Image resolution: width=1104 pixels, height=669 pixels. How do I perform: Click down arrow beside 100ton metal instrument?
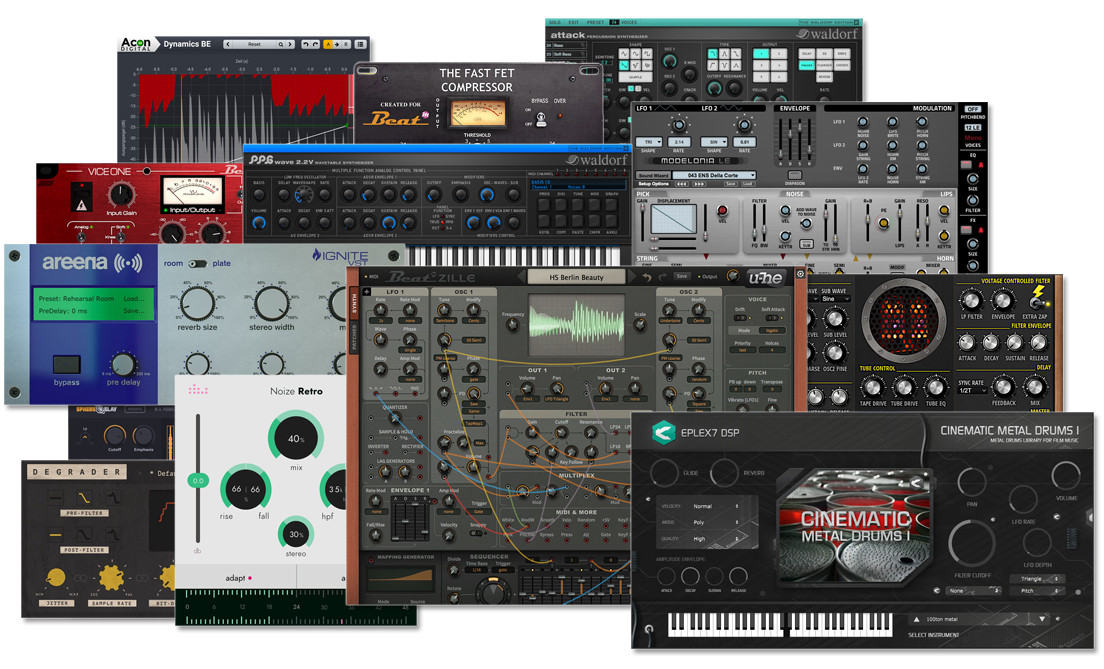pyautogui.click(x=1042, y=619)
